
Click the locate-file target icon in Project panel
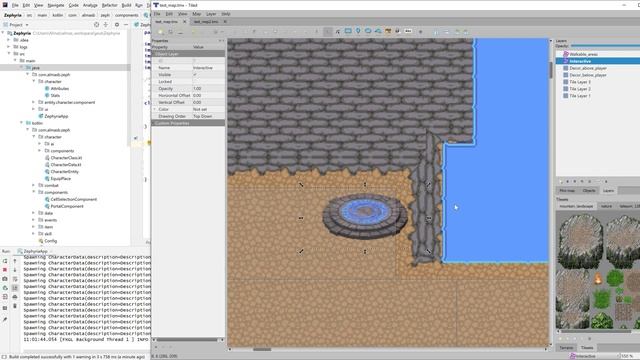point(96,25)
